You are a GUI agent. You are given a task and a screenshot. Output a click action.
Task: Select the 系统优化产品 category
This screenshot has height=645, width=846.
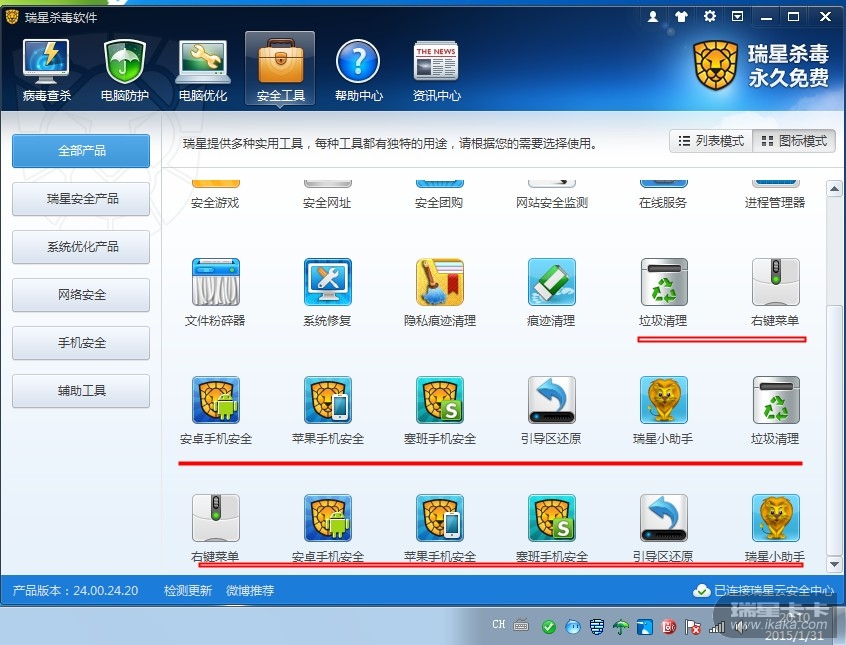(81, 247)
